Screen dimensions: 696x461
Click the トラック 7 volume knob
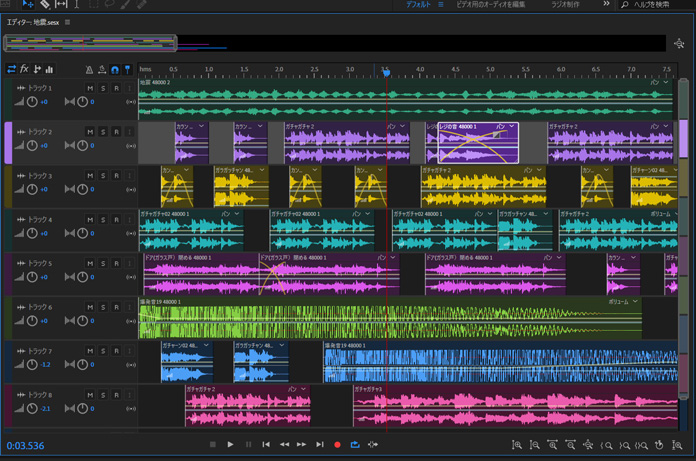[32, 365]
